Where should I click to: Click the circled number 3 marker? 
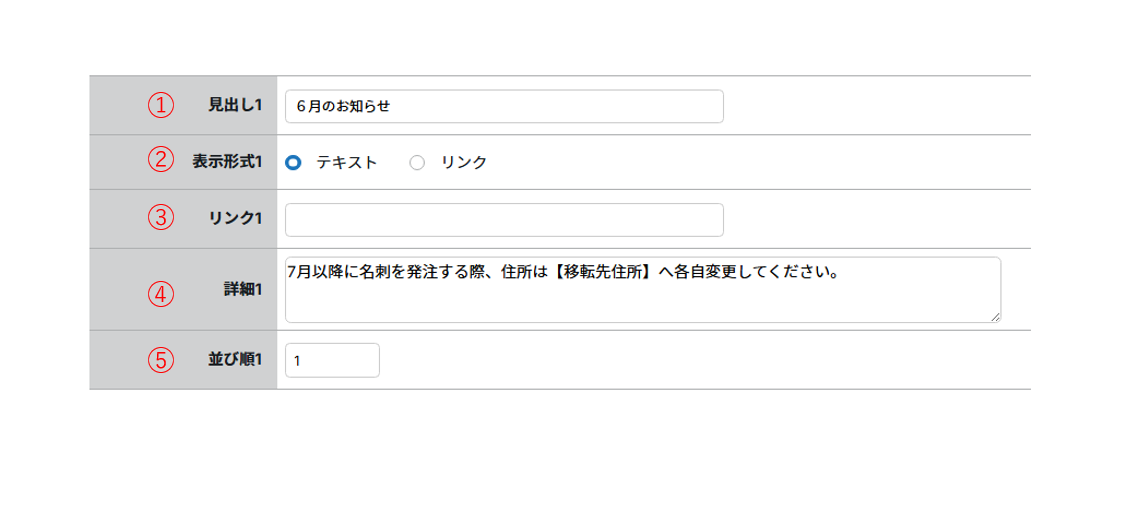(x=161, y=217)
